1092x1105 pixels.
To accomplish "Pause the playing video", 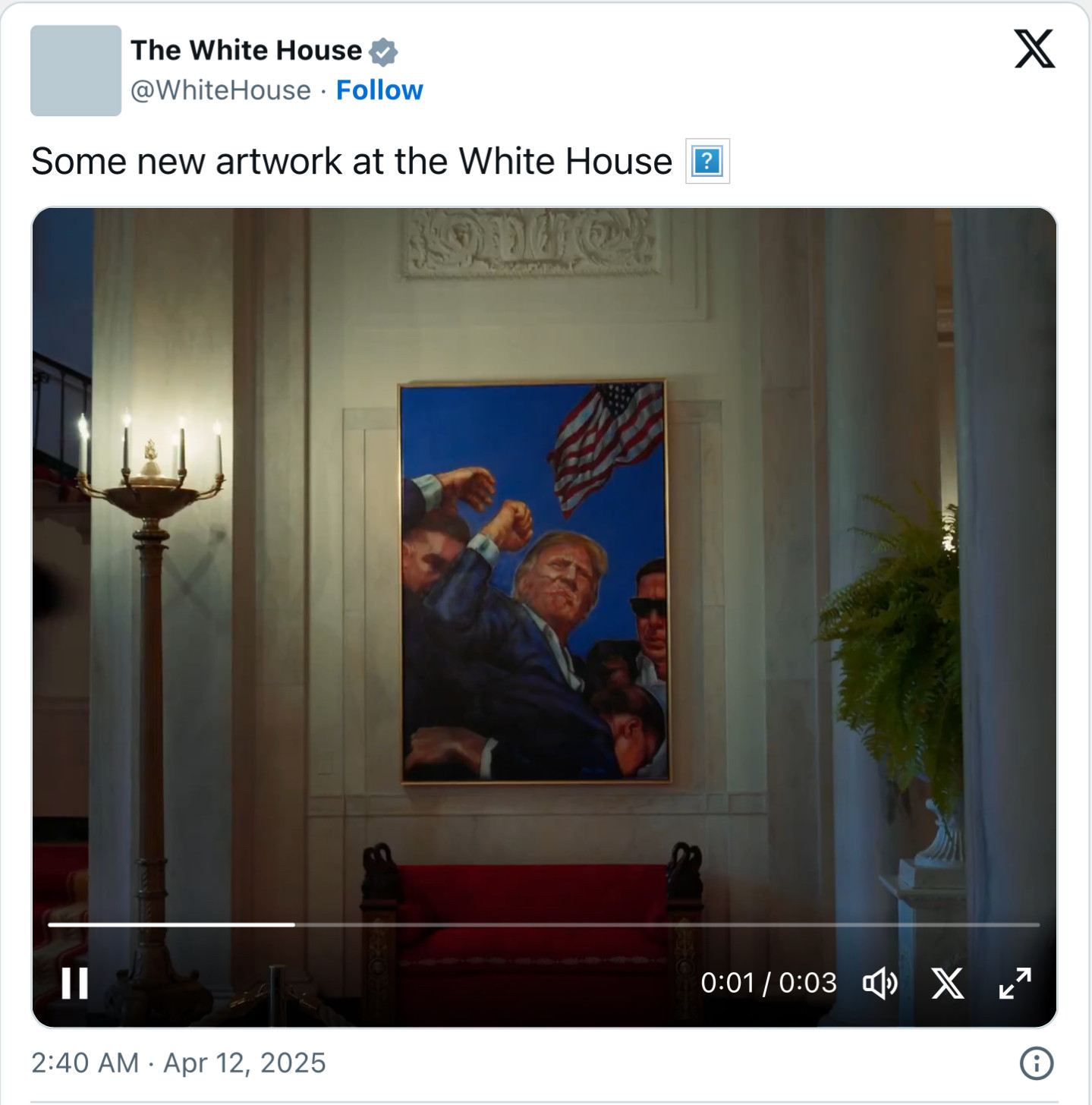I will coord(75,984).
